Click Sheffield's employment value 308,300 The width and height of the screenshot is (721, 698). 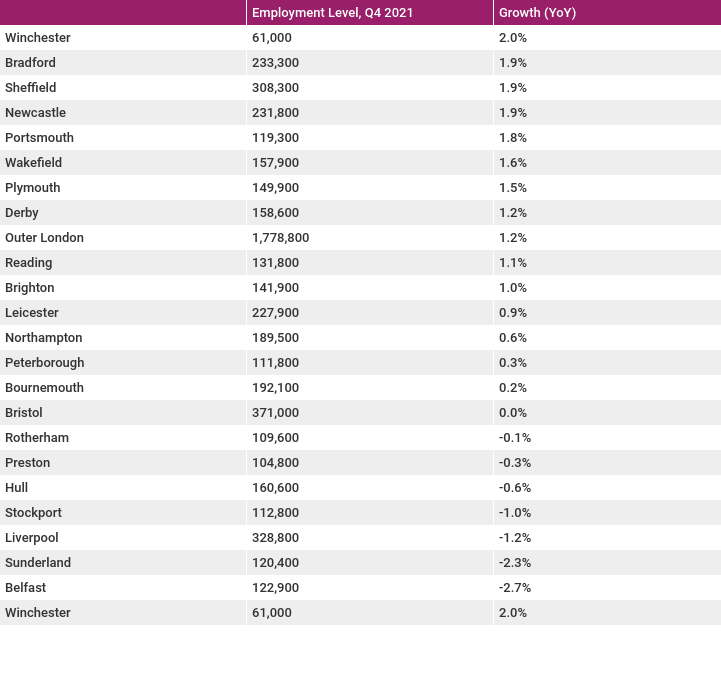[275, 87]
